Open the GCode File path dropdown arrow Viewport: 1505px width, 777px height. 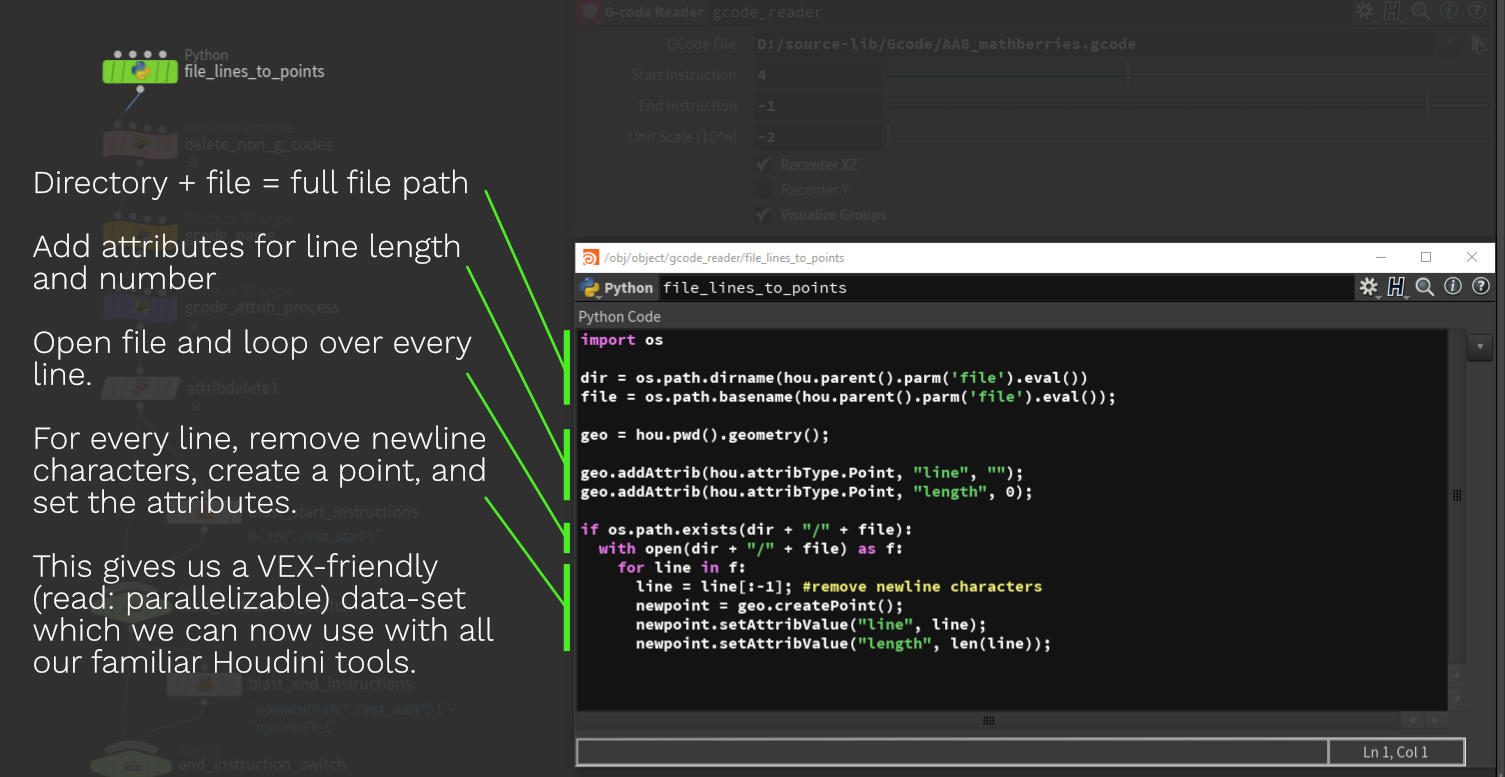click(1447, 44)
